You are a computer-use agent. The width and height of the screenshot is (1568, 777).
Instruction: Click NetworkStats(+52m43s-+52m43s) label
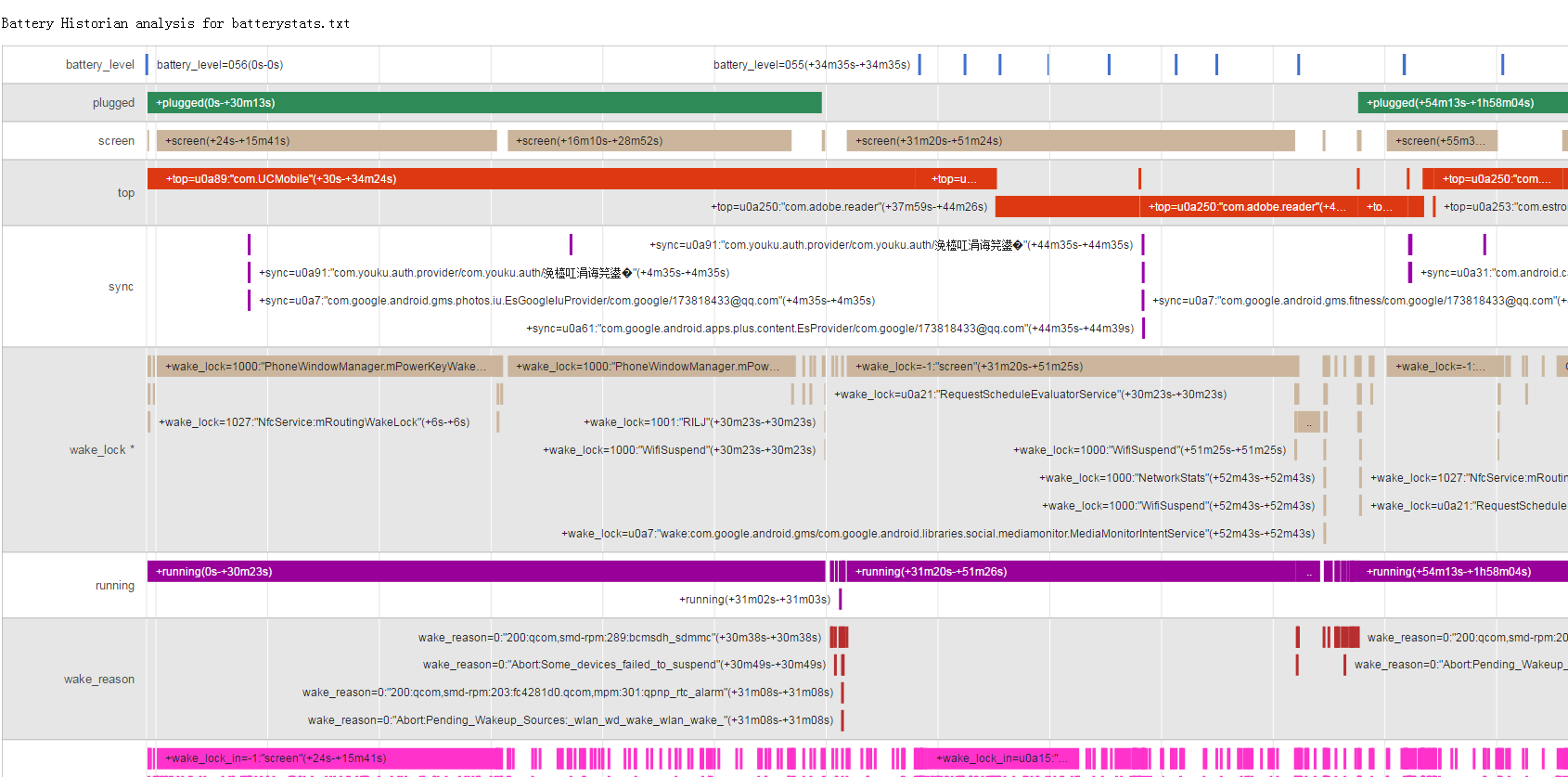(1176, 478)
